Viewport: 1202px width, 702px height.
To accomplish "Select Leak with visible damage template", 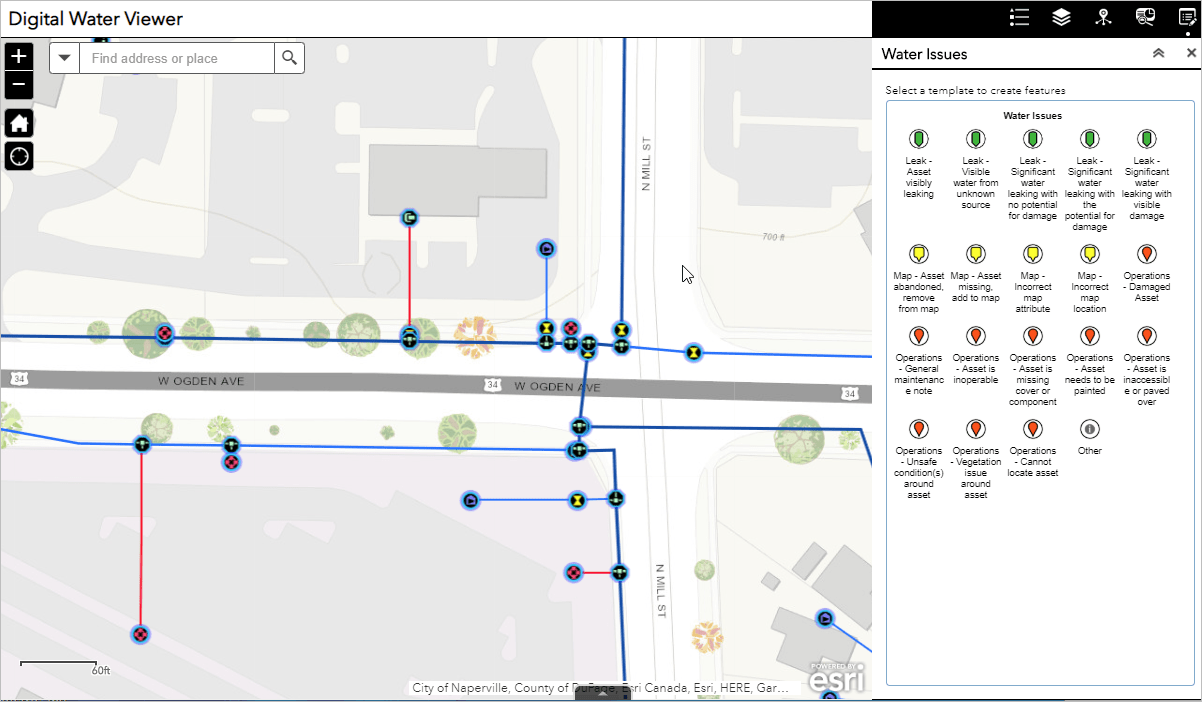I will coord(1147,175).
